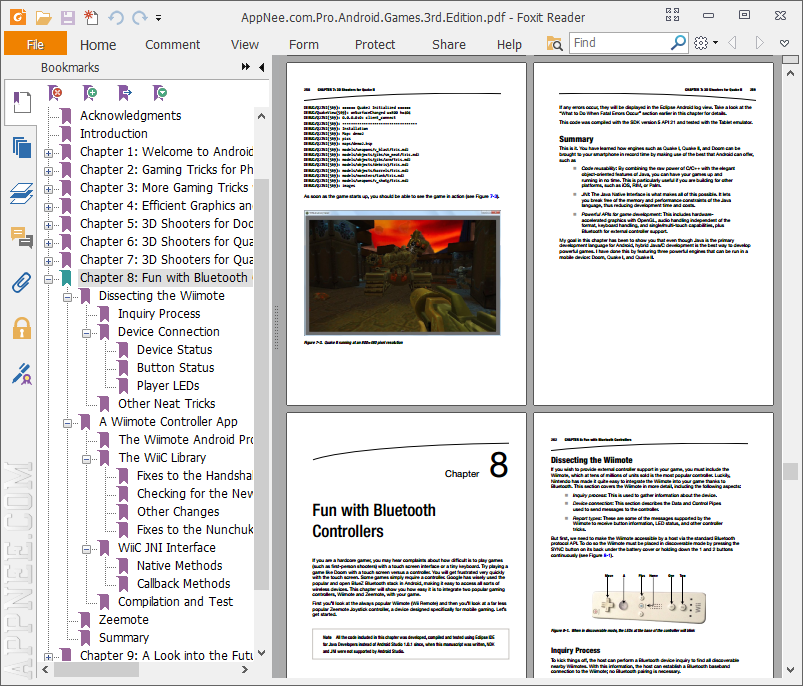Viewport: 803px width, 686px height.
Task: Switch to the Protect tab
Action: coord(375,45)
